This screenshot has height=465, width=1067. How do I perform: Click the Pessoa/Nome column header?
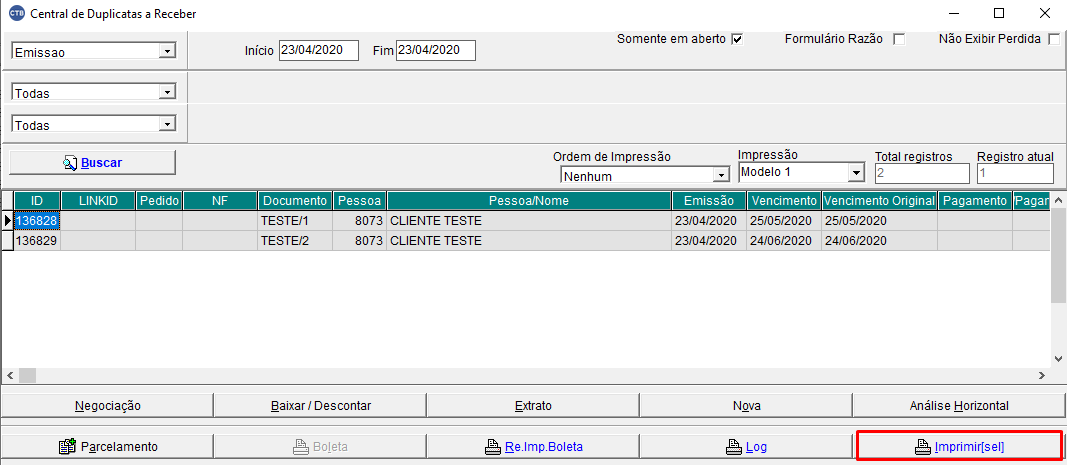pyautogui.click(x=528, y=201)
